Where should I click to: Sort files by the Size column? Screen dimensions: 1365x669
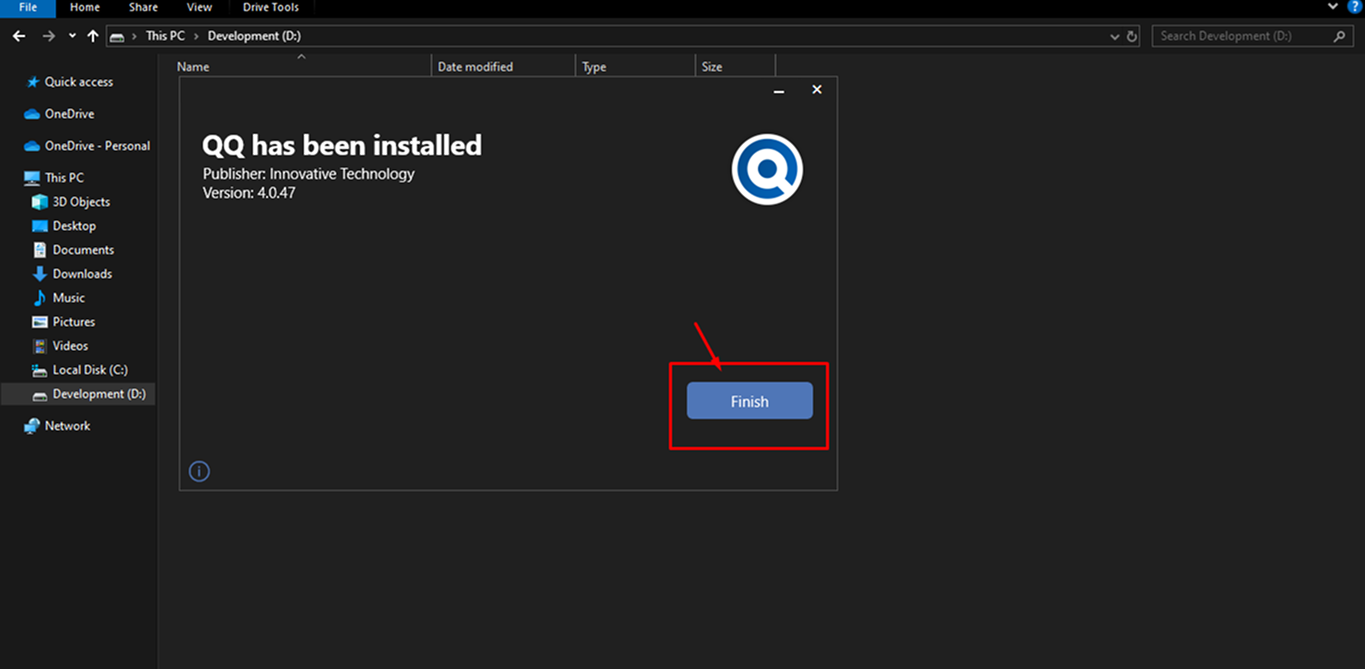tap(735, 67)
